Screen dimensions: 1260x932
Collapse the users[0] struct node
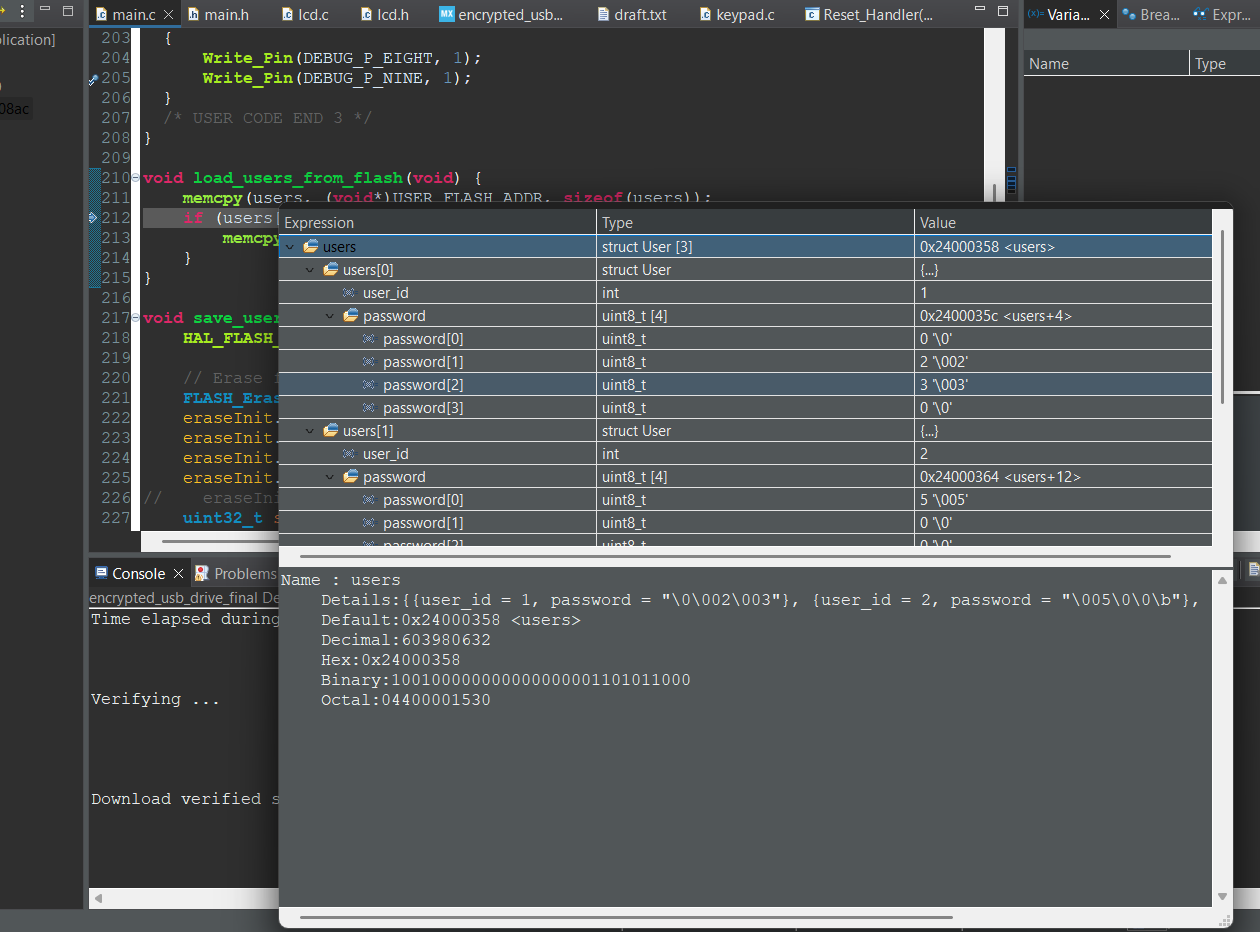coord(310,270)
